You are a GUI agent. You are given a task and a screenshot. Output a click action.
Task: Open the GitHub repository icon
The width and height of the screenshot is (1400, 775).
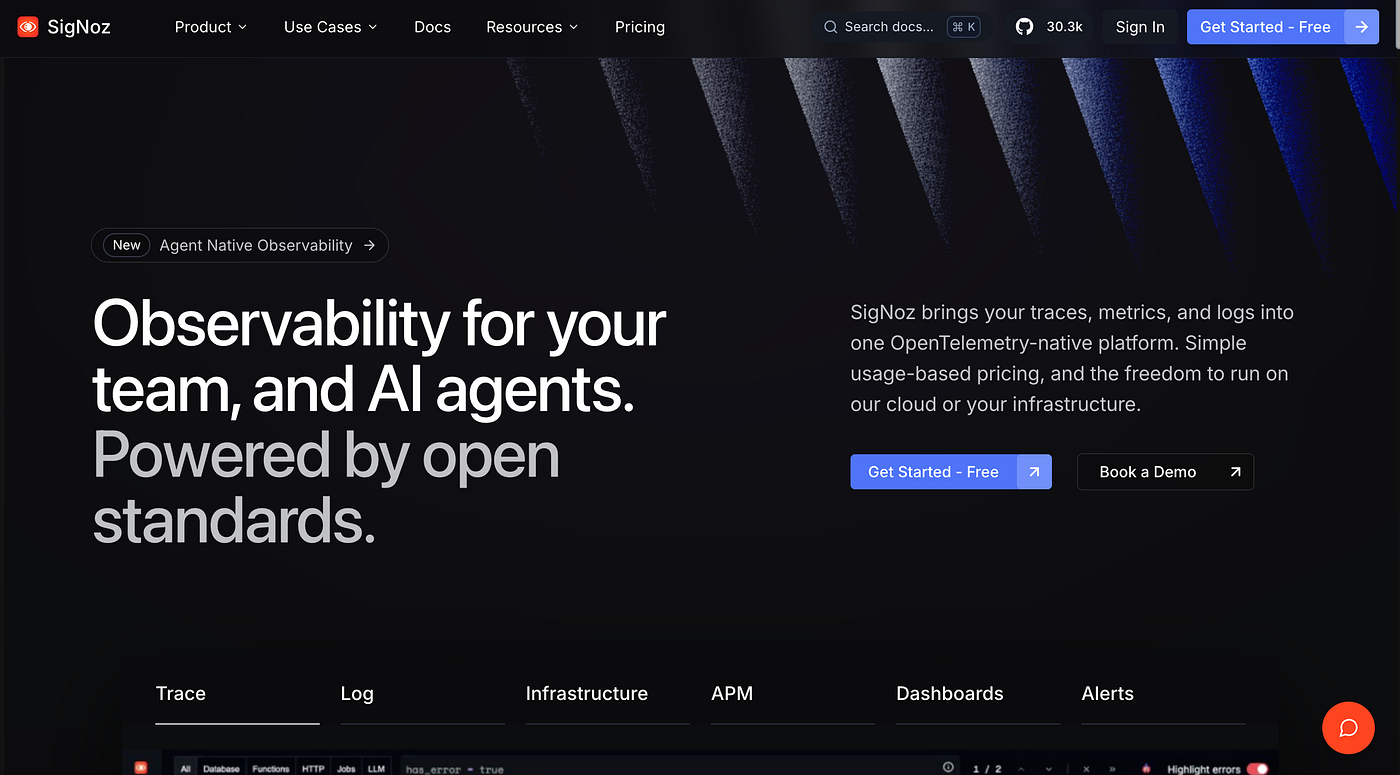click(x=1024, y=27)
